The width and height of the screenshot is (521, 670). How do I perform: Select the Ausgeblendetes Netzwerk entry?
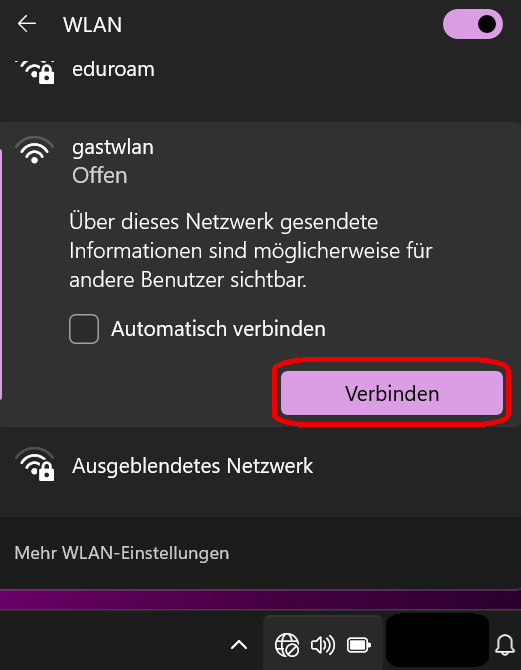[260, 466]
